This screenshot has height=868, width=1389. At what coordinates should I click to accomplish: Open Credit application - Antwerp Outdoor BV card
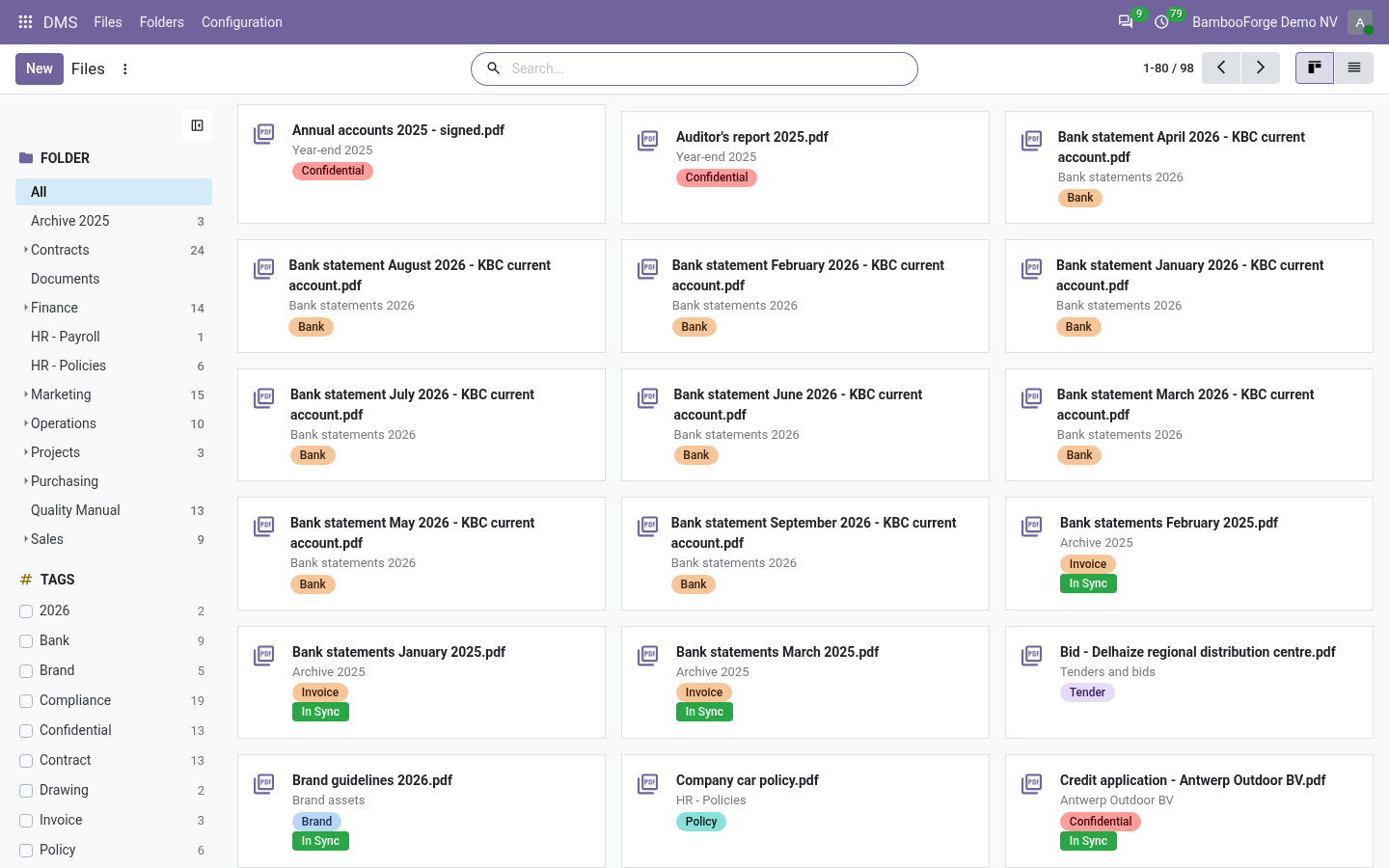pyautogui.click(x=1189, y=811)
